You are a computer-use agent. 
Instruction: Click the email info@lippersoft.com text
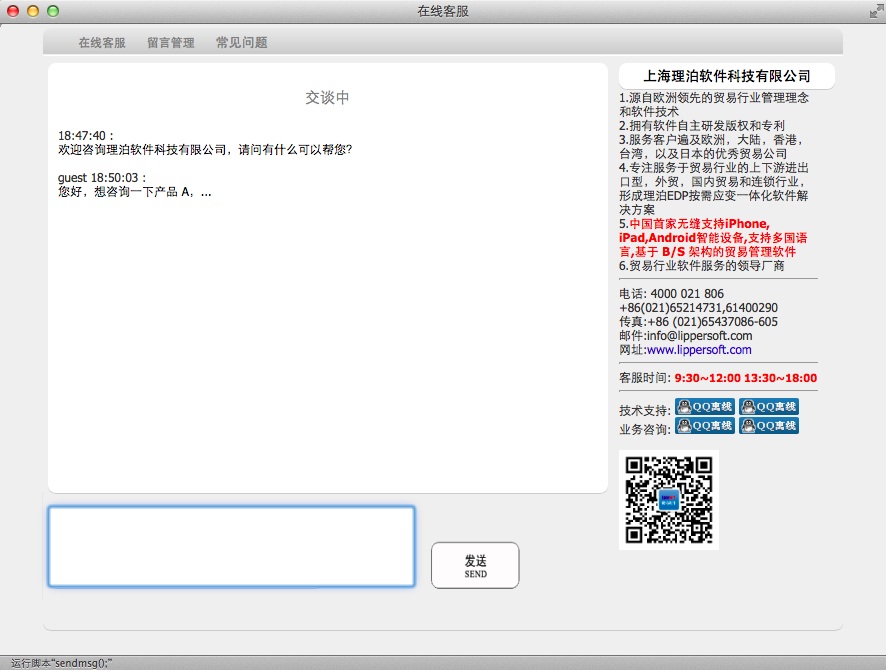(700, 336)
